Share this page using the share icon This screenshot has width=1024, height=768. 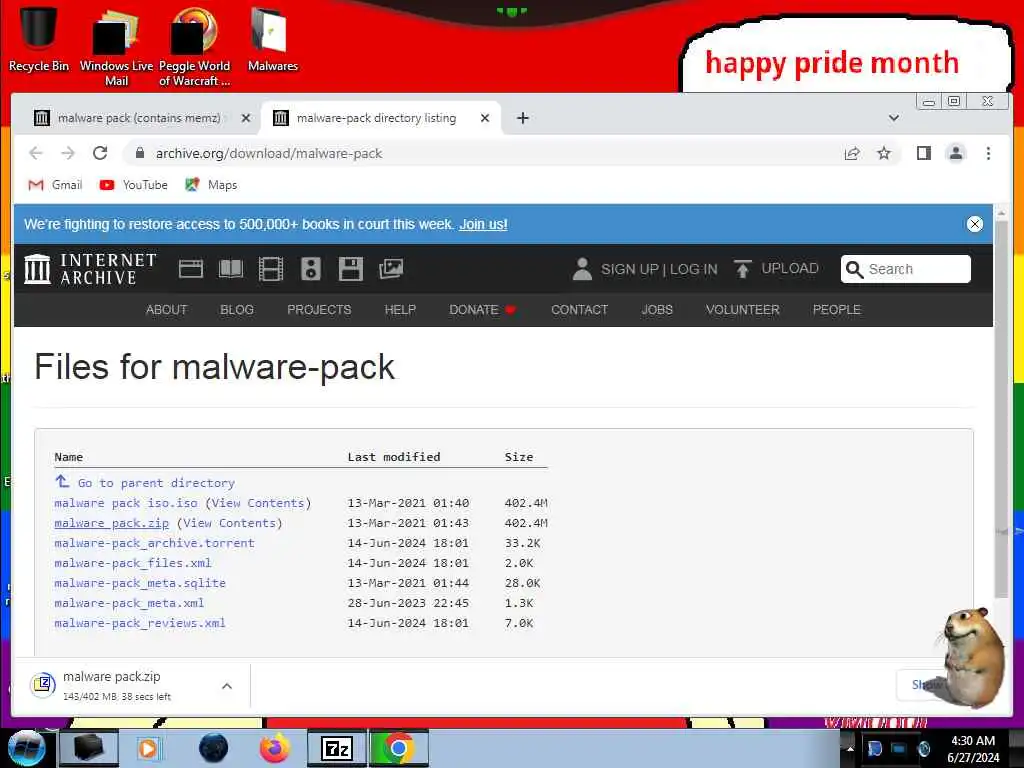pyautogui.click(x=852, y=153)
